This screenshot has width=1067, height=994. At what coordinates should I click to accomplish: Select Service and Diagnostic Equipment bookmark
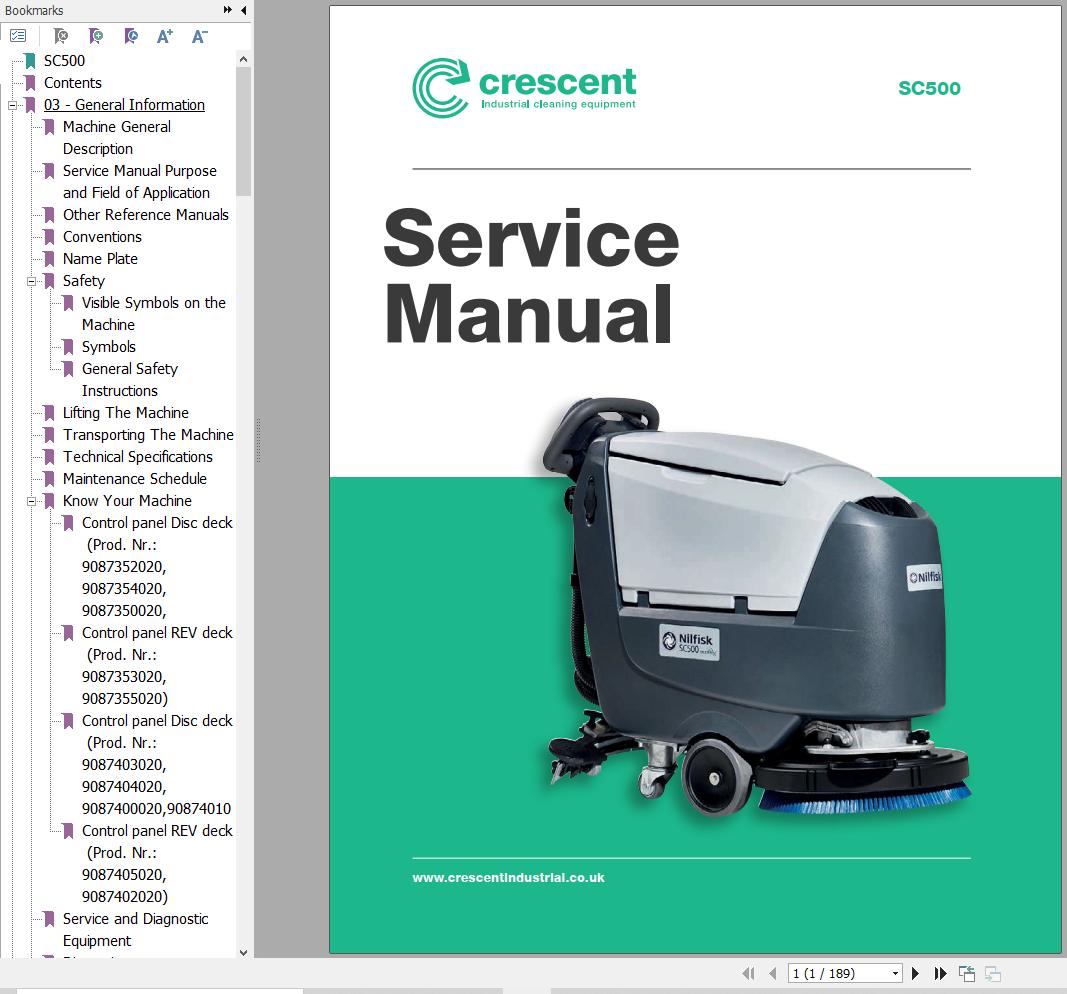(x=135, y=929)
